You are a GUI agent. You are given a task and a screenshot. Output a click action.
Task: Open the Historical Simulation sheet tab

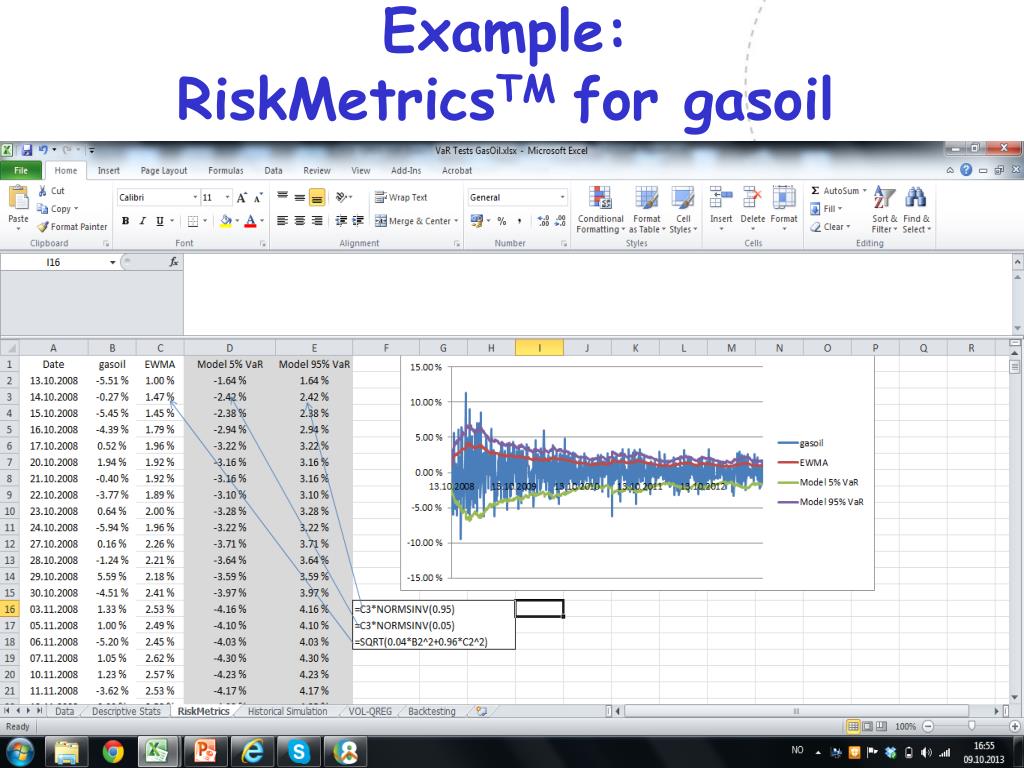click(x=287, y=711)
